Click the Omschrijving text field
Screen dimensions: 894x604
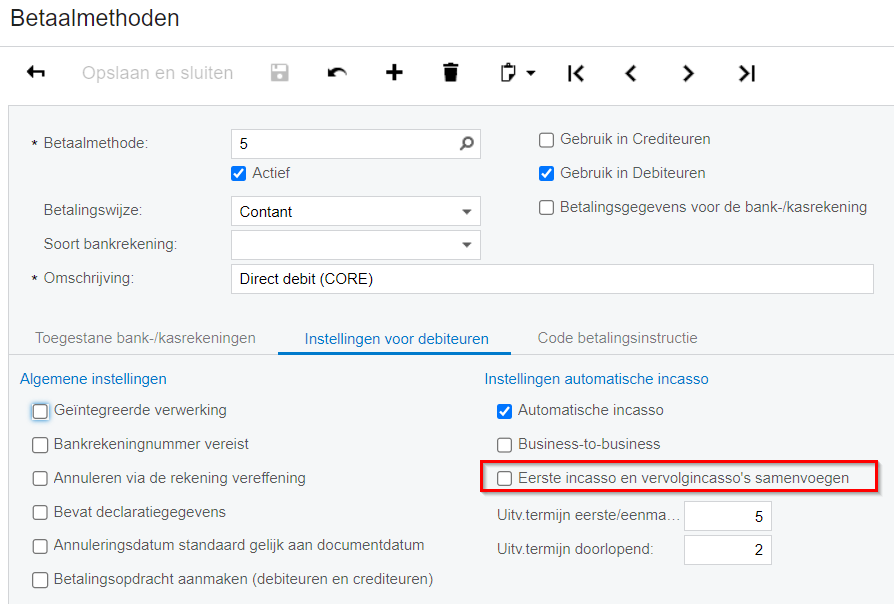coord(552,279)
